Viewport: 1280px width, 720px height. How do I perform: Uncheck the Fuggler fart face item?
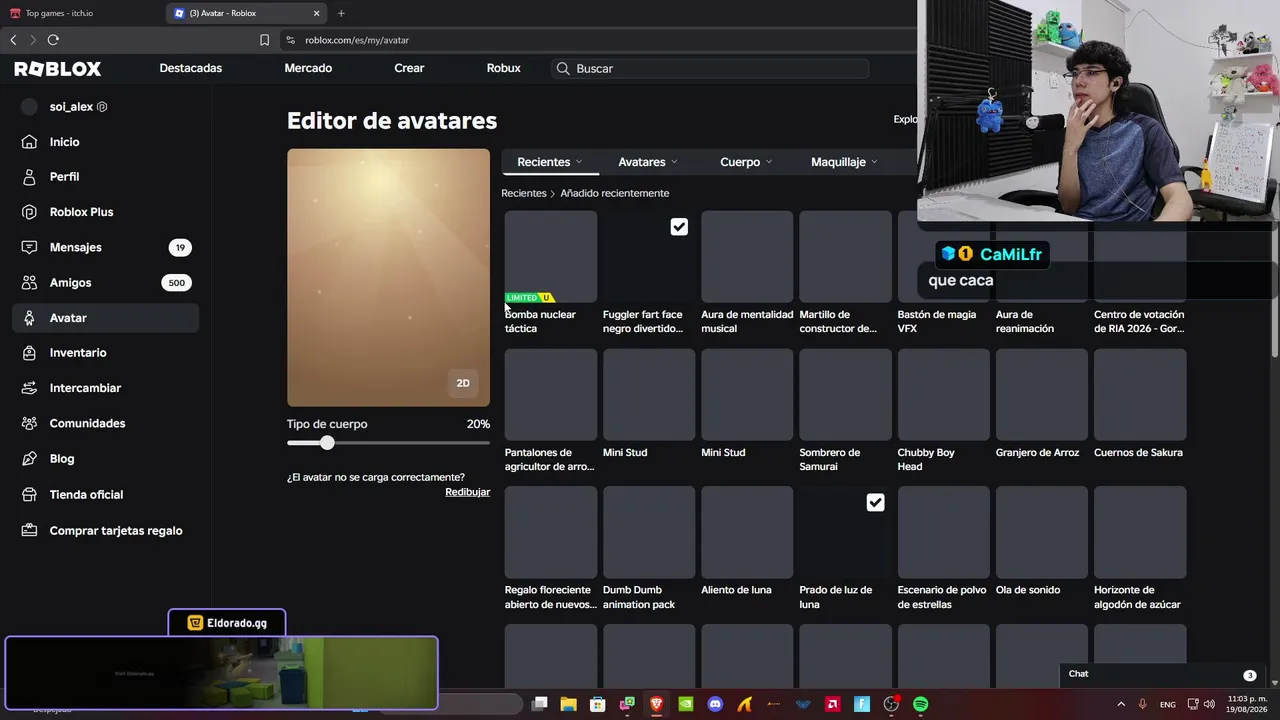pos(679,227)
